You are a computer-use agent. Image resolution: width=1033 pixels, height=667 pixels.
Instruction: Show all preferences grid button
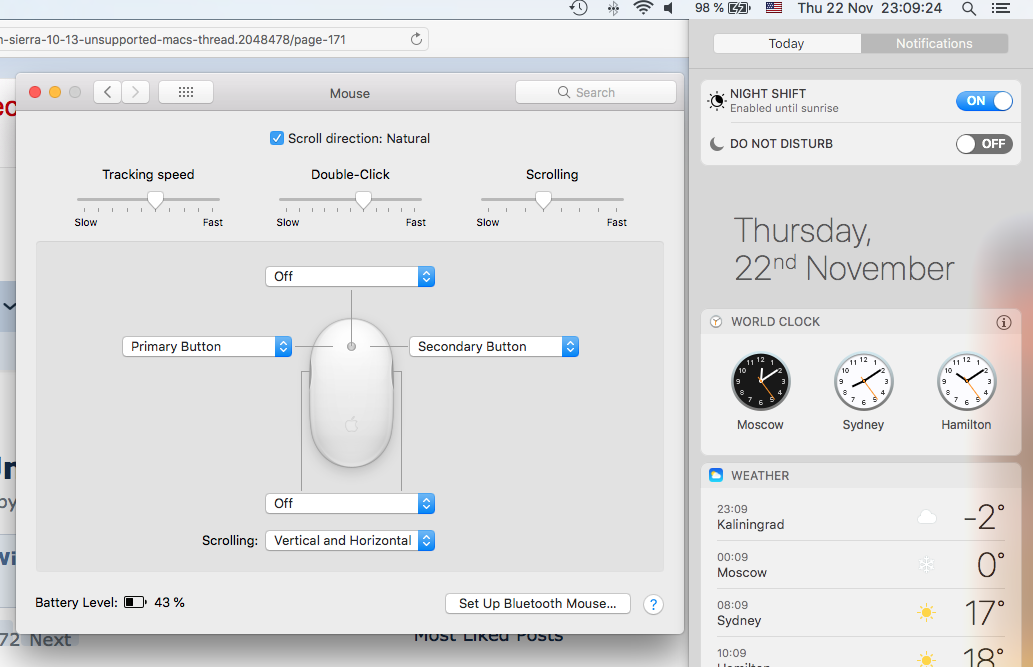[186, 92]
